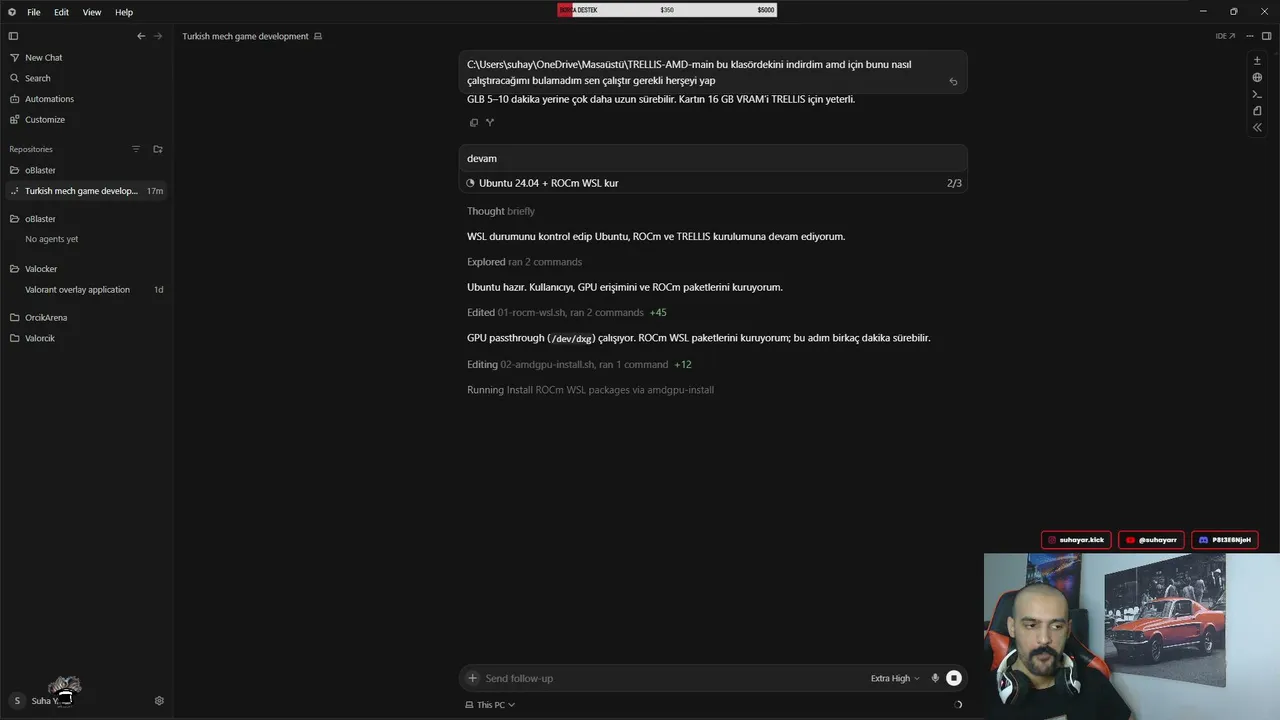Open the File menu

click(x=34, y=12)
